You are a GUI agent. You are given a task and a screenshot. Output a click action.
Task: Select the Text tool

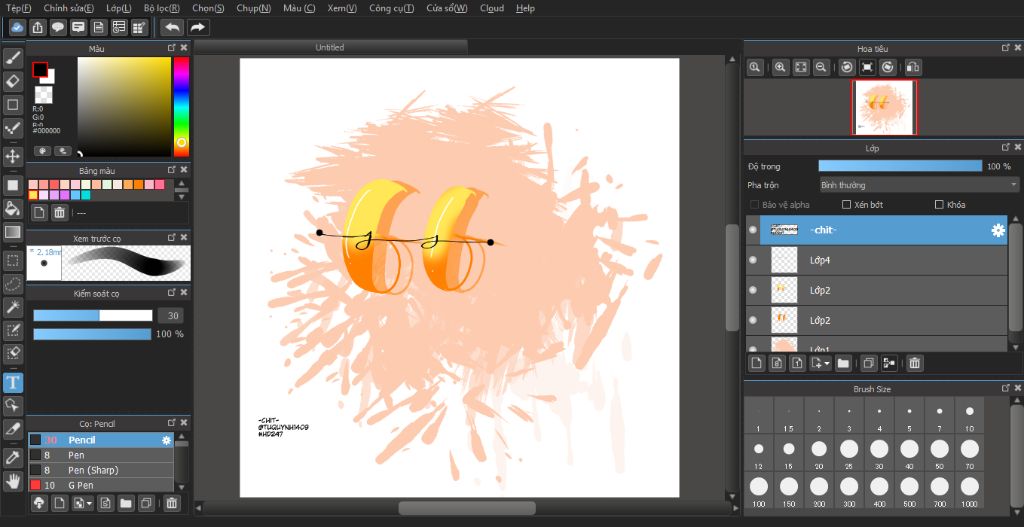[x=13, y=382]
